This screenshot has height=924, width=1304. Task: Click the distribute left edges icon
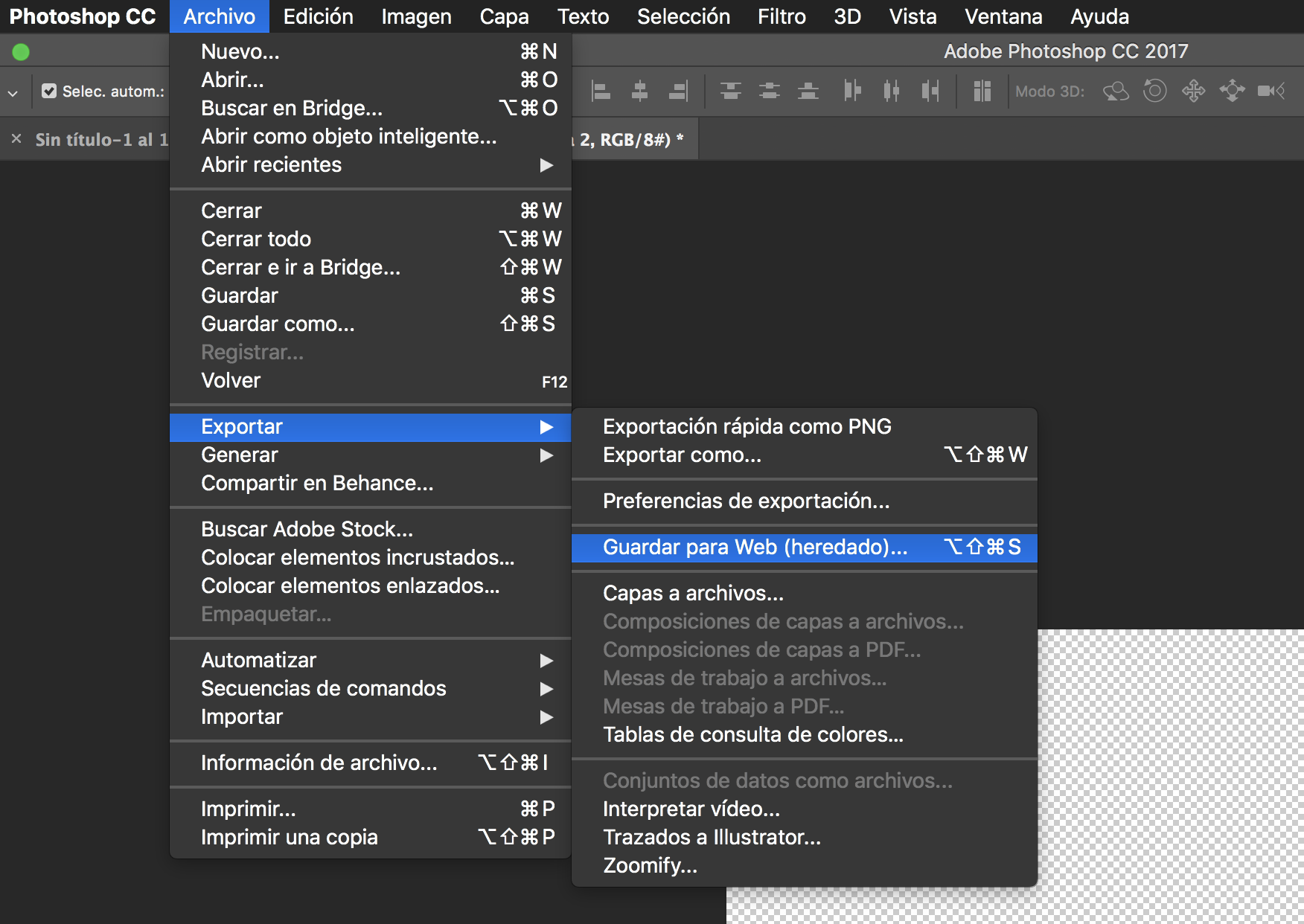[x=852, y=92]
